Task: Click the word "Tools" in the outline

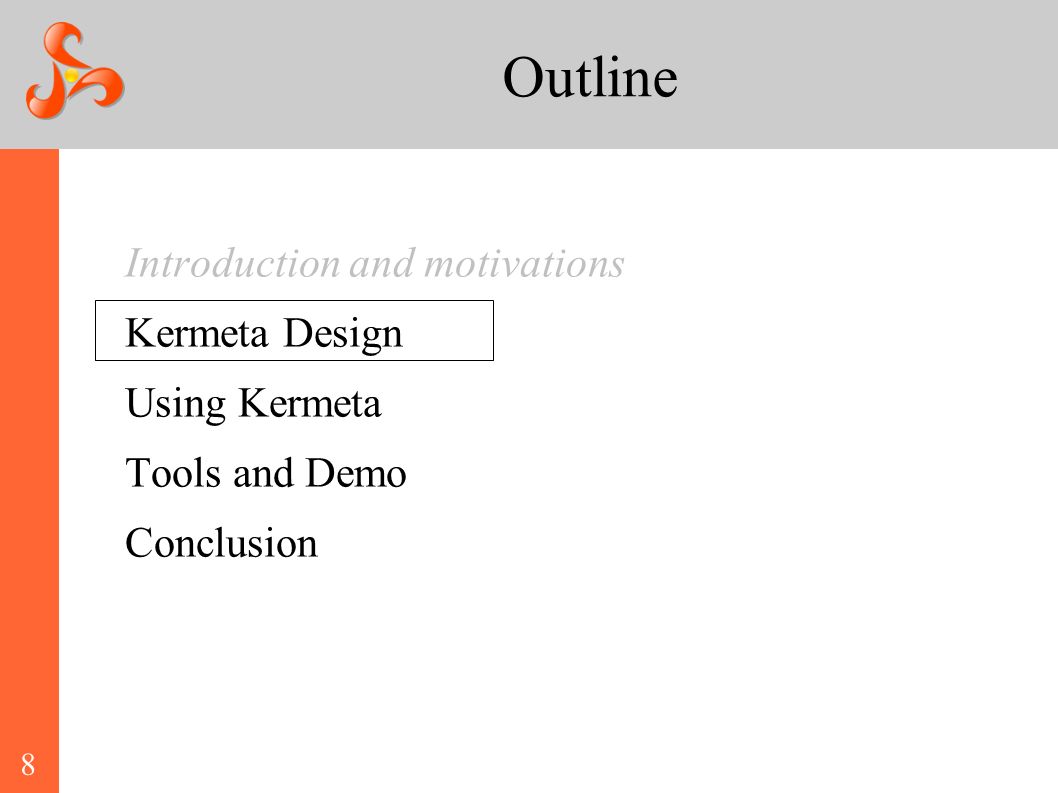Action: coord(173,472)
